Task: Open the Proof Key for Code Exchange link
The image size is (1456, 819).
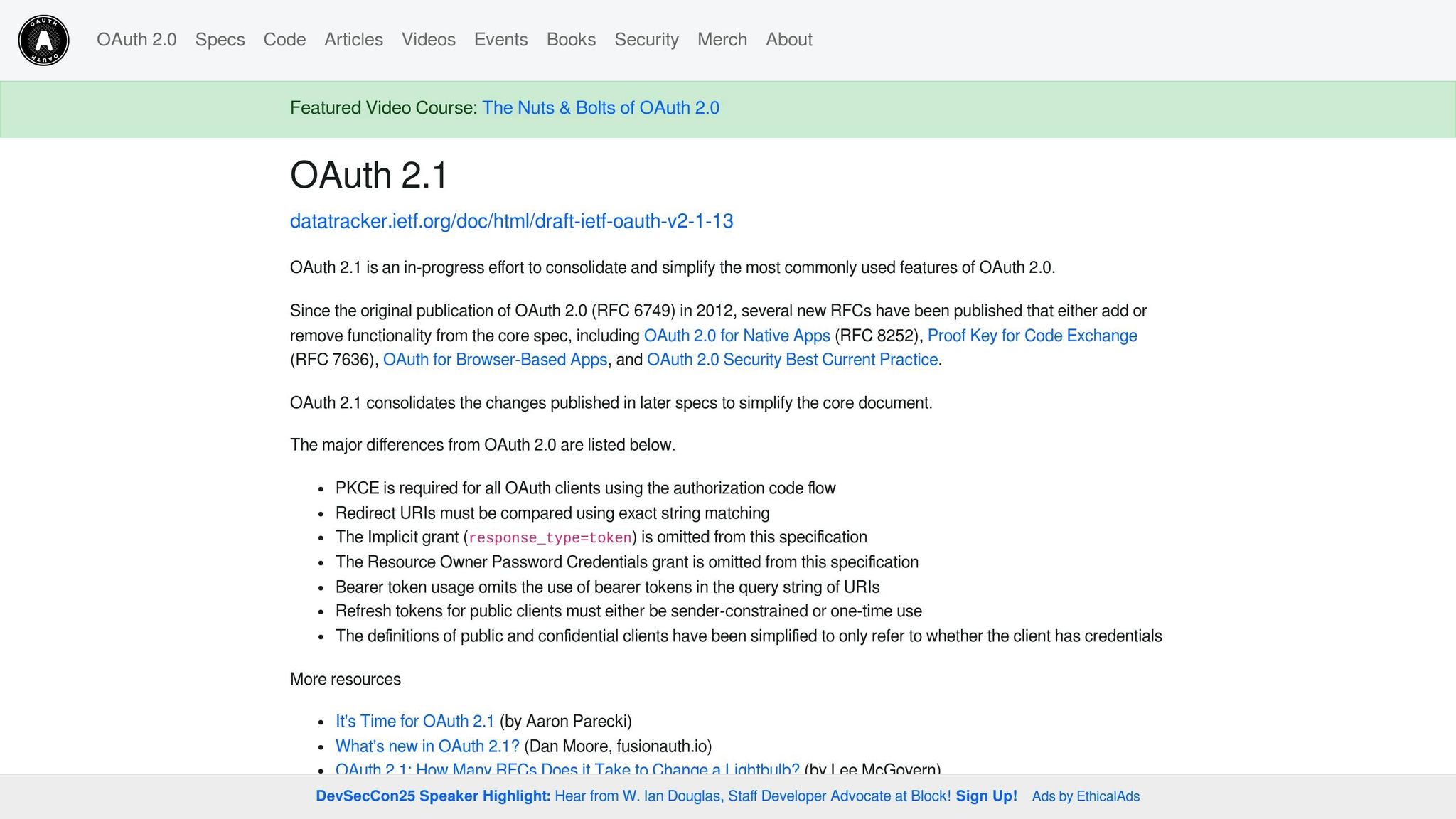Action: coord(1034,335)
